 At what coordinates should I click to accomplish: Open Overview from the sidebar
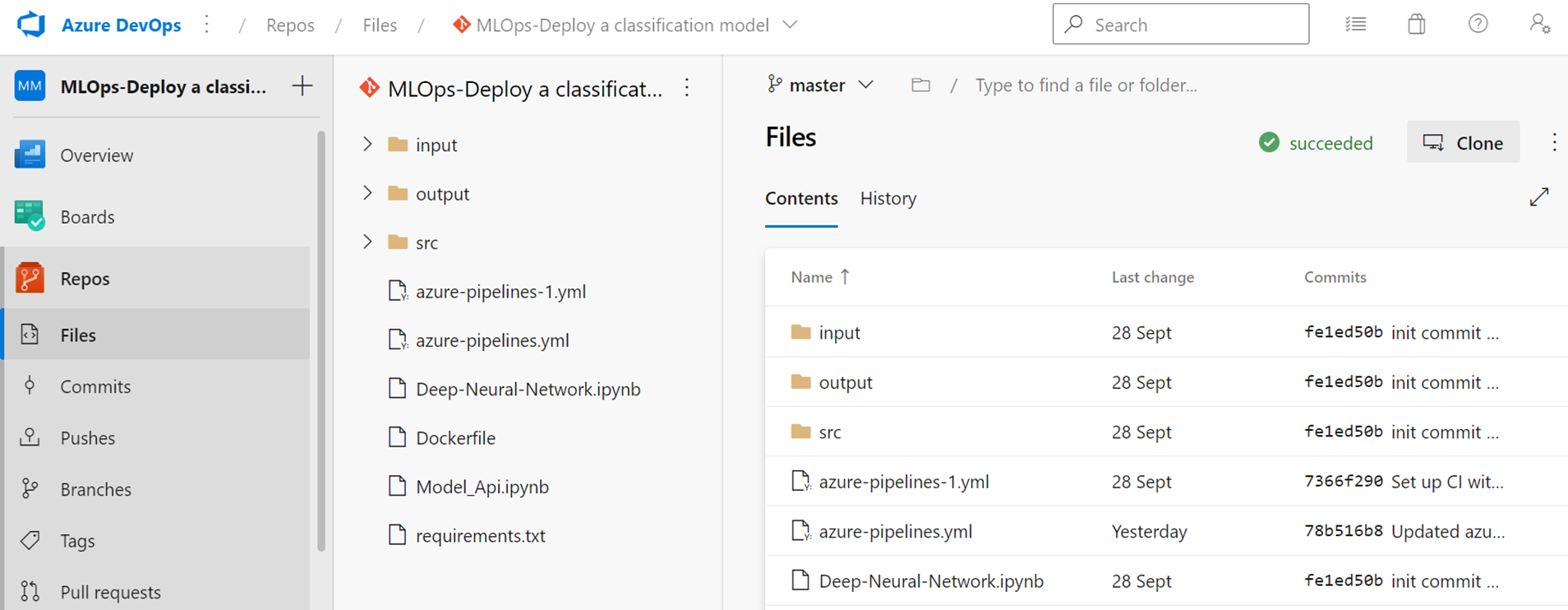point(96,155)
